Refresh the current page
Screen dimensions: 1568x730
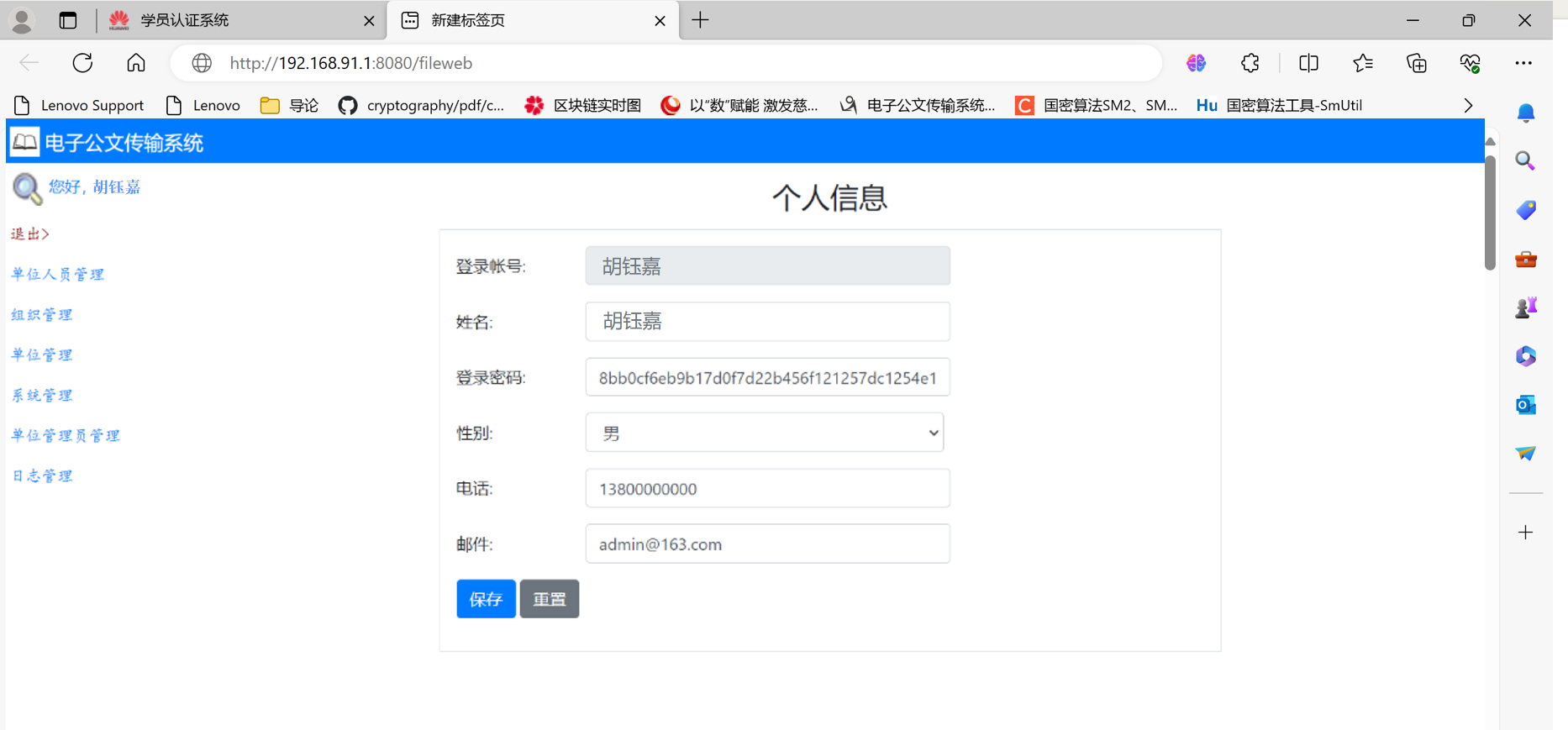pyautogui.click(x=82, y=63)
